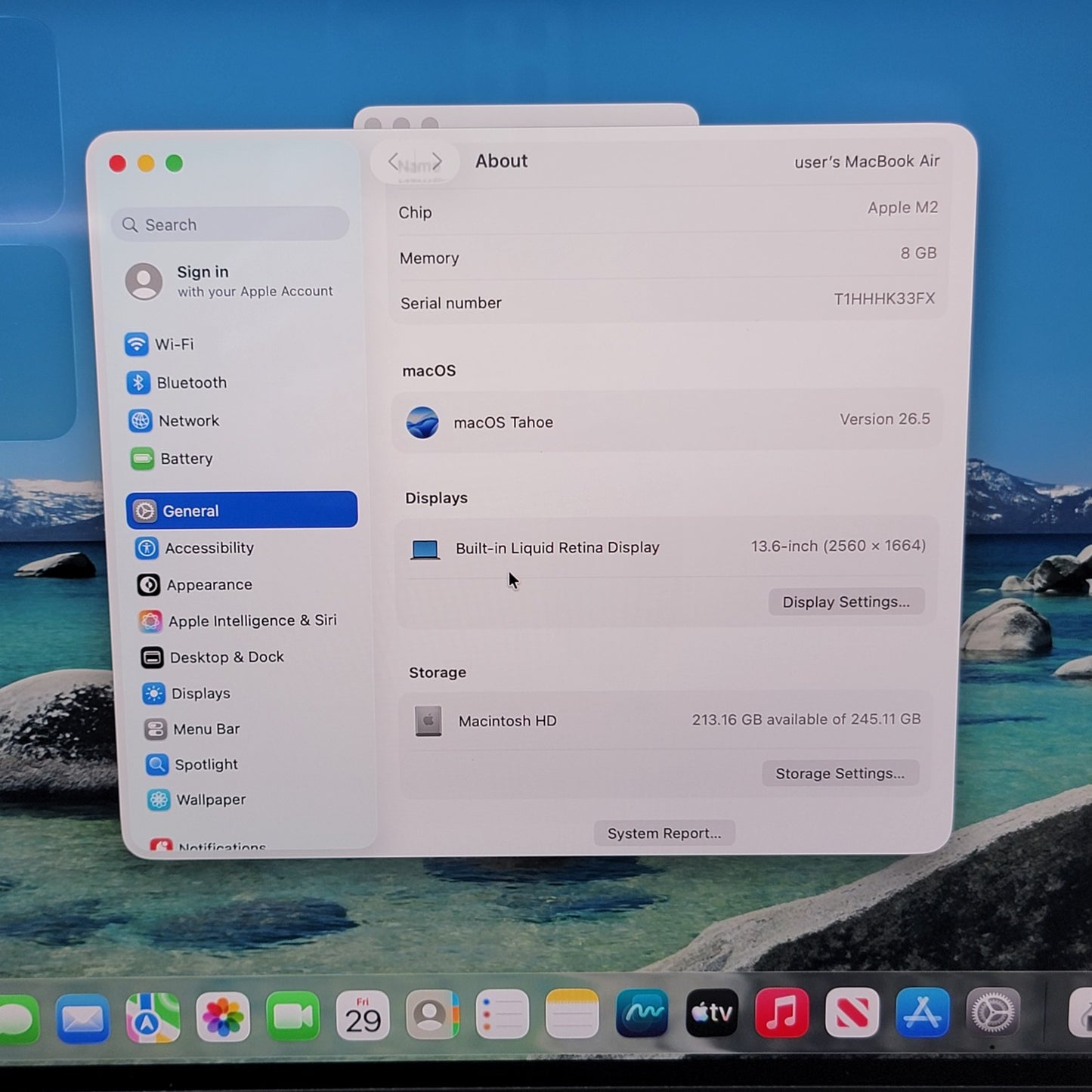Open Calendar from the Dock

[363, 1016]
